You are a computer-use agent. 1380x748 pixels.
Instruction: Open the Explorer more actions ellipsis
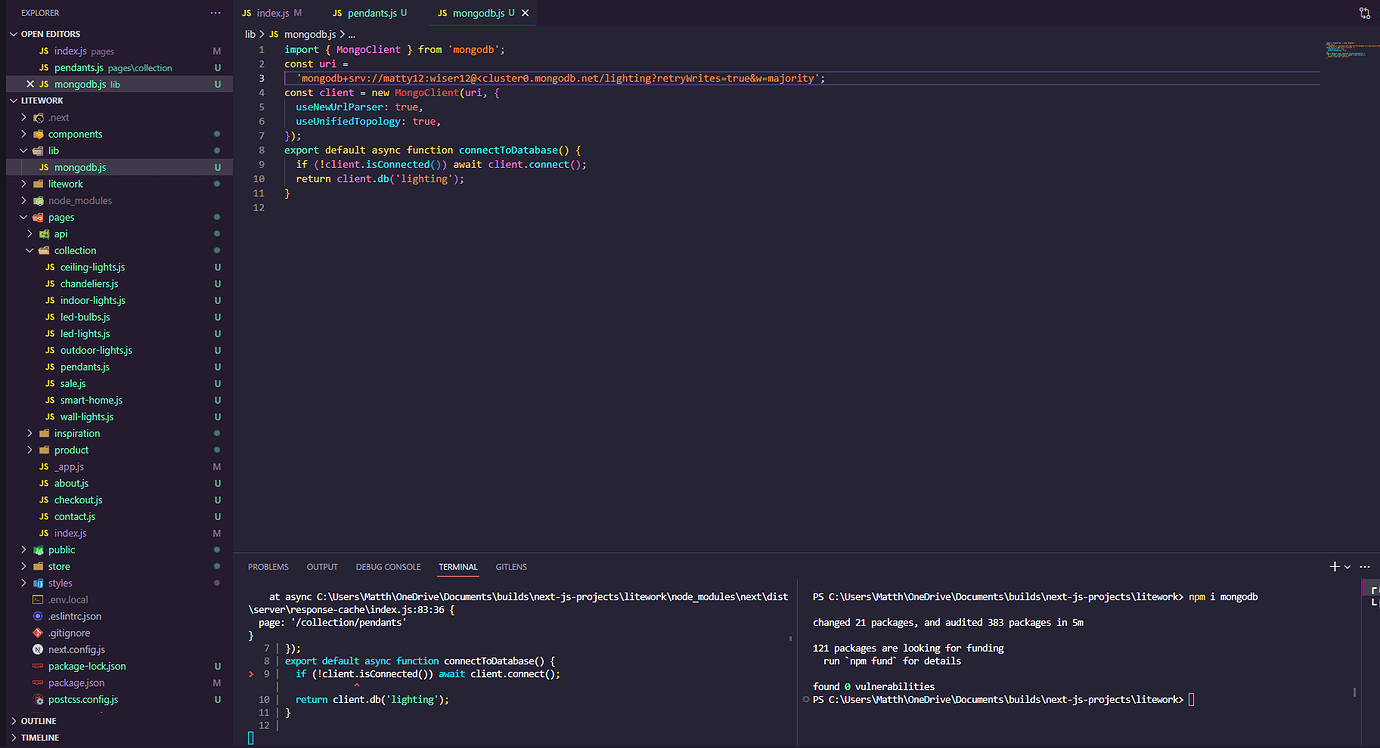click(x=216, y=13)
